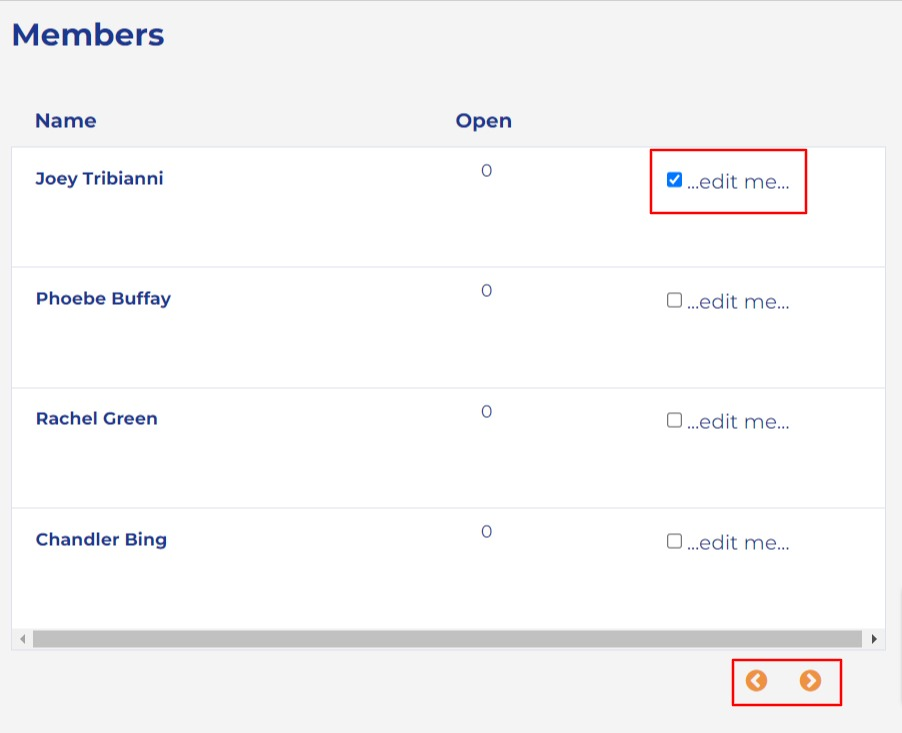Click the orange previous page arrow
This screenshot has height=733, width=902.
click(x=756, y=681)
